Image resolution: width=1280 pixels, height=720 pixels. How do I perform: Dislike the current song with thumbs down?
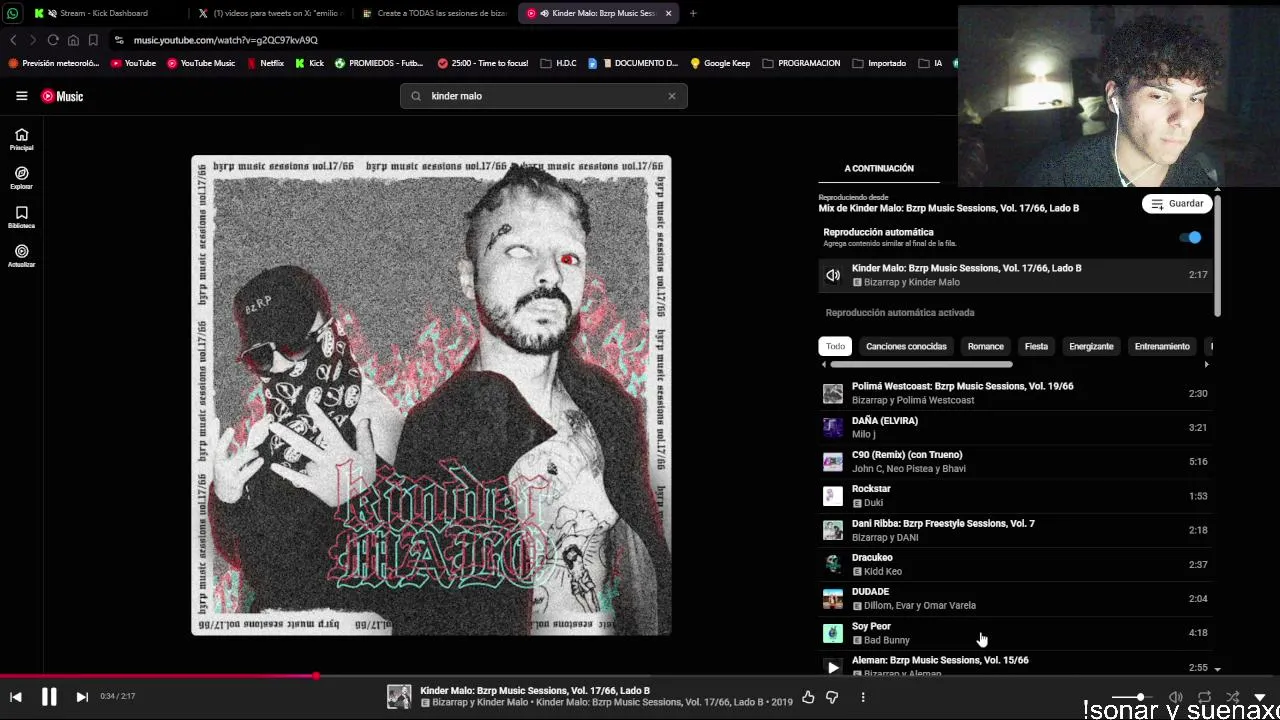(832, 697)
